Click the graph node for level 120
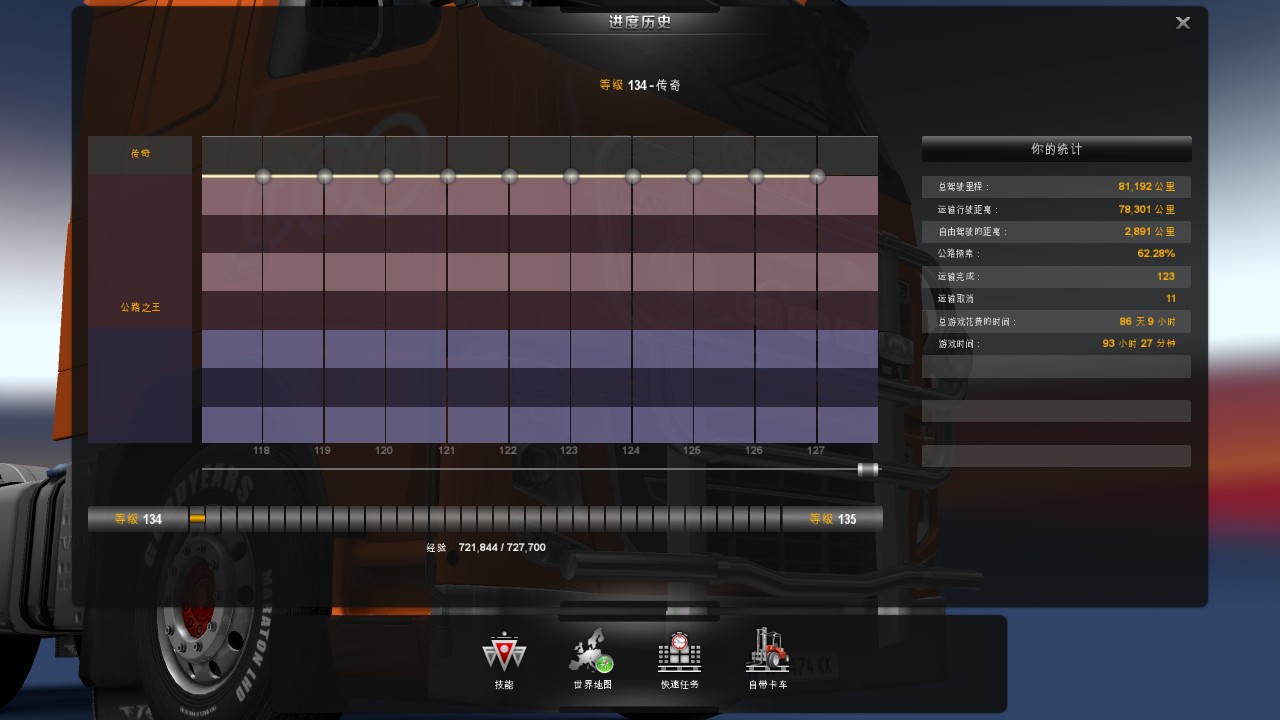 [x=386, y=176]
